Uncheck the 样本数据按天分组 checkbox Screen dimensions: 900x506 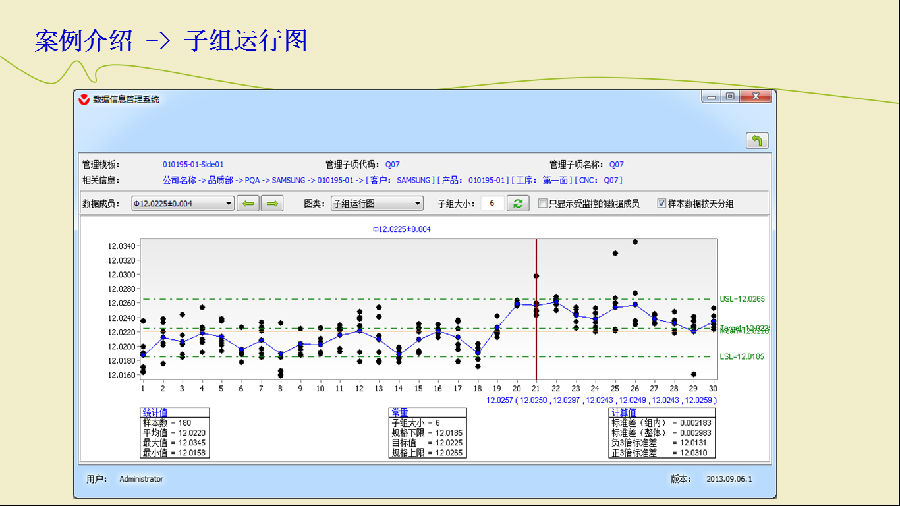pyautogui.click(x=662, y=203)
